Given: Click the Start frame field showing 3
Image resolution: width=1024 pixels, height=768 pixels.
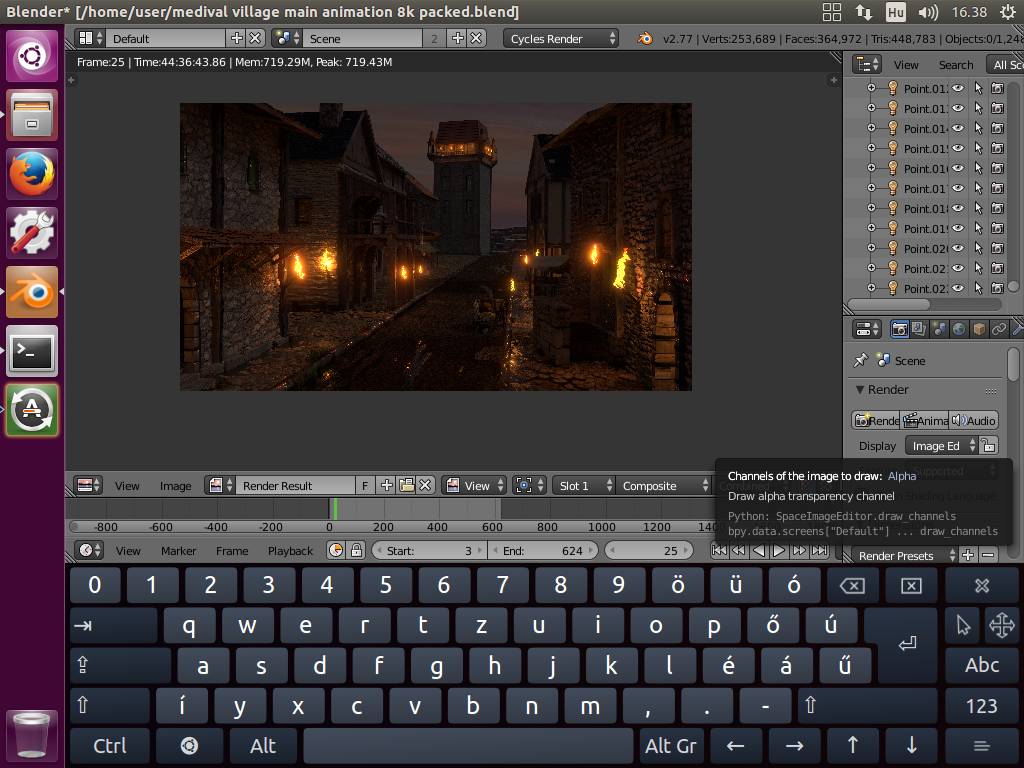Looking at the screenshot, I should click(x=429, y=551).
